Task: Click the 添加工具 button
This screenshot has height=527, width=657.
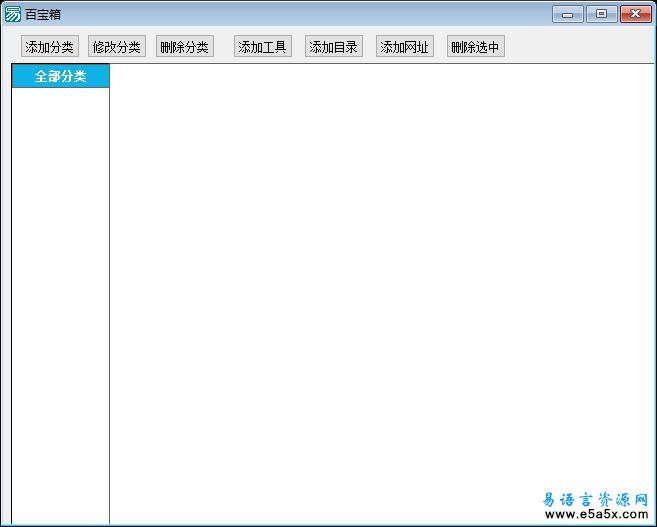Action: point(263,47)
